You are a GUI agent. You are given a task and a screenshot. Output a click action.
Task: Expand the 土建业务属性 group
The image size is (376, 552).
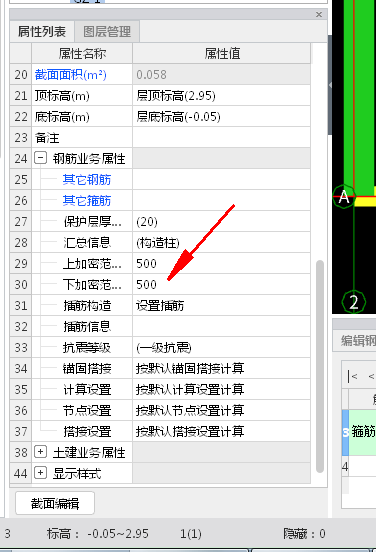click(x=40, y=452)
